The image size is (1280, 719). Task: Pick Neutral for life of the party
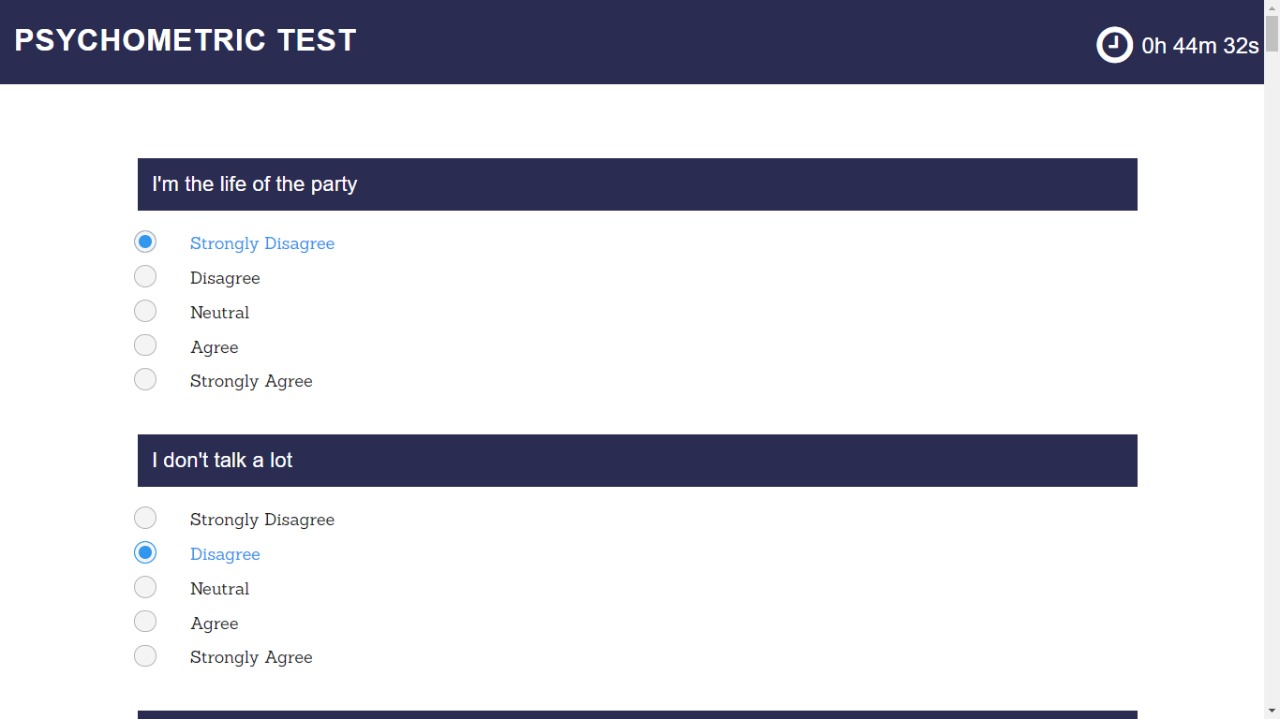tap(145, 311)
